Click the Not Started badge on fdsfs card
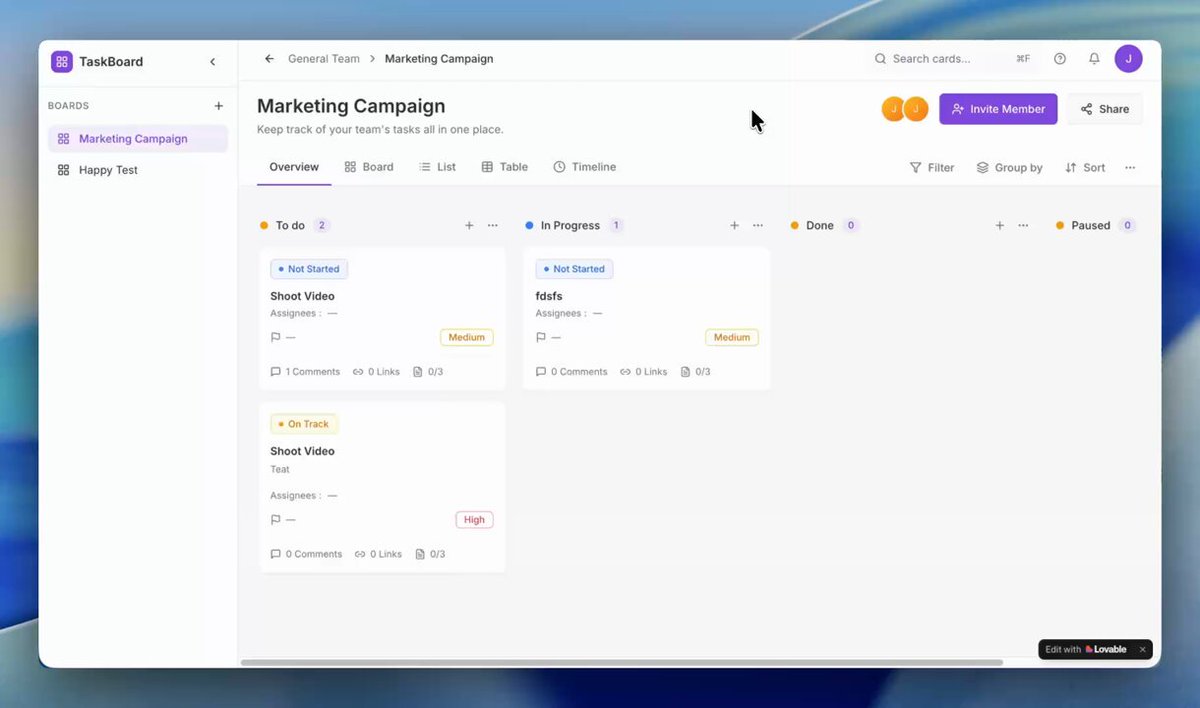The image size is (1200, 708). coord(574,269)
